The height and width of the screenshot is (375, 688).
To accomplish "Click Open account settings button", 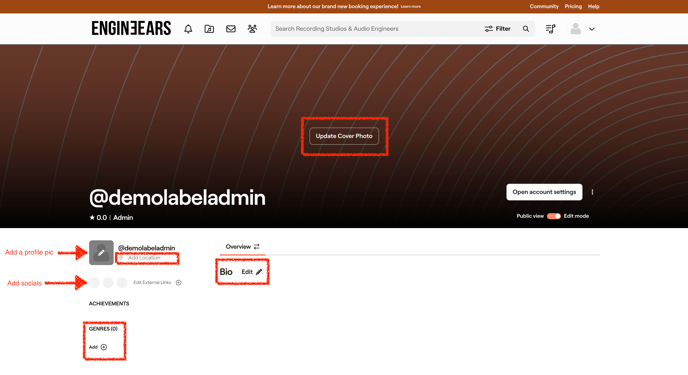I will pyautogui.click(x=544, y=192).
